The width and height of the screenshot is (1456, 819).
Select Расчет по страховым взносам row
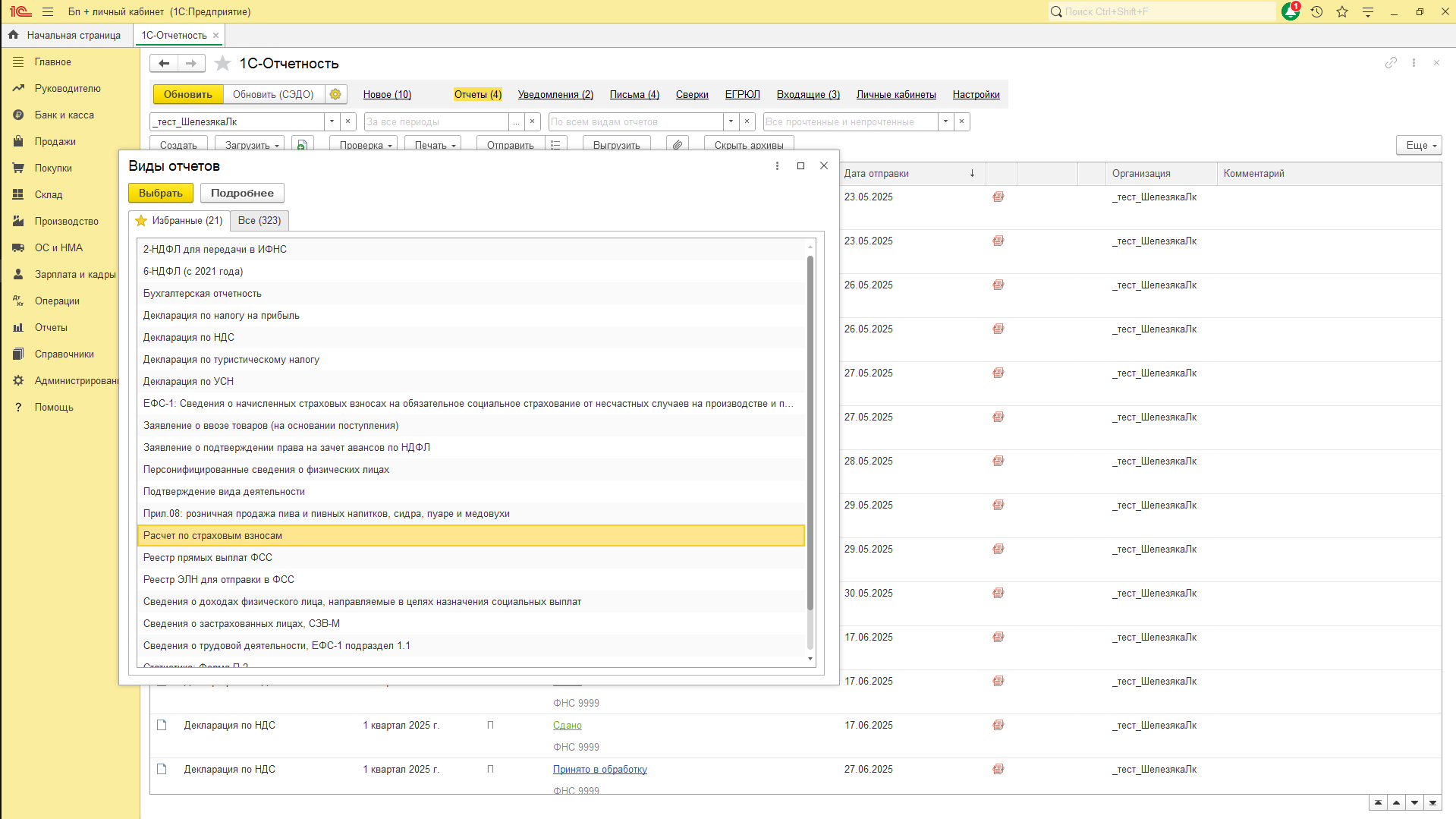(471, 535)
